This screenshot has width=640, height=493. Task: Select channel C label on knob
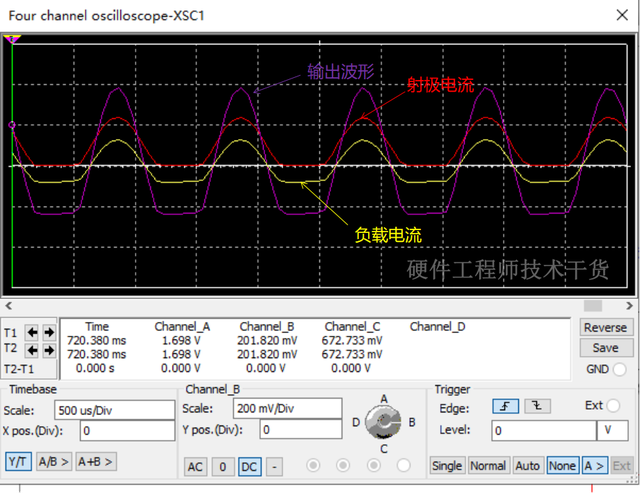(384, 449)
